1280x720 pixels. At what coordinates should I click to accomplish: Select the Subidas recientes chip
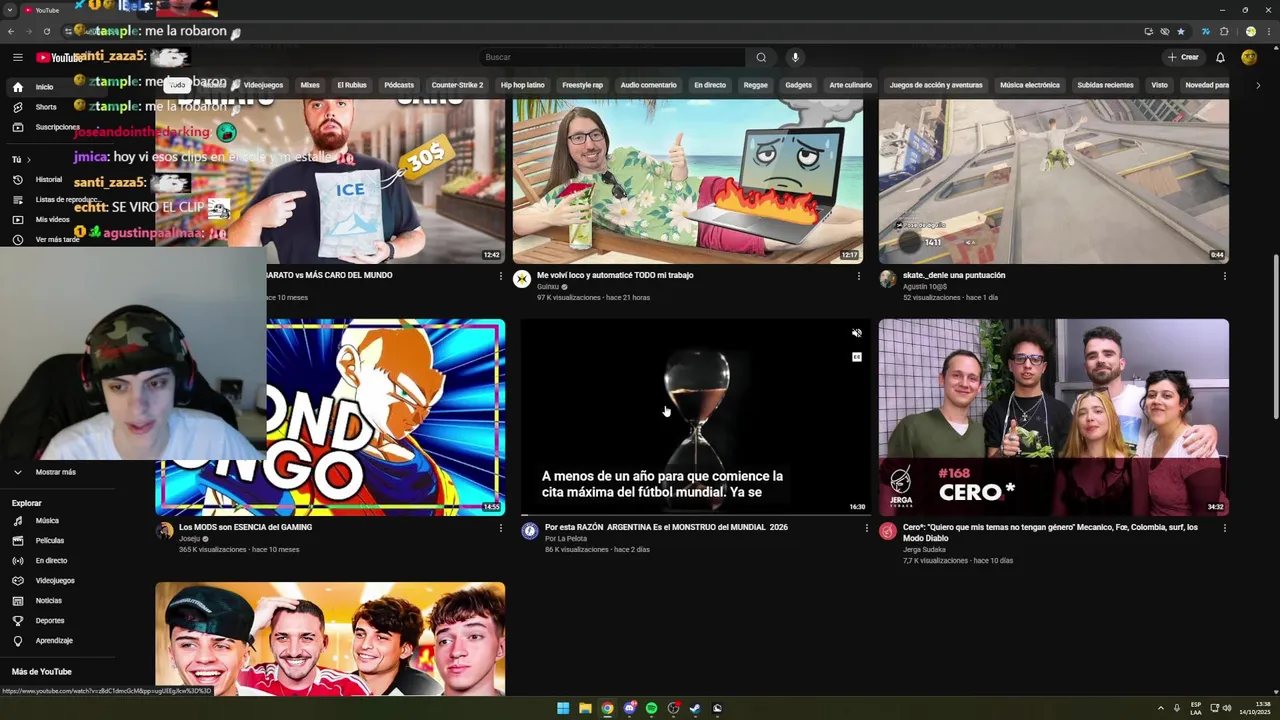click(x=1105, y=85)
